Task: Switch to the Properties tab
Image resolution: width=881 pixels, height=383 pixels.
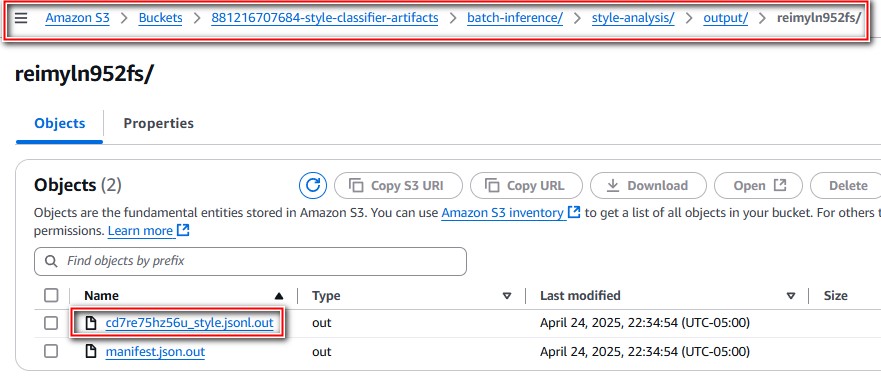Action: click(158, 124)
